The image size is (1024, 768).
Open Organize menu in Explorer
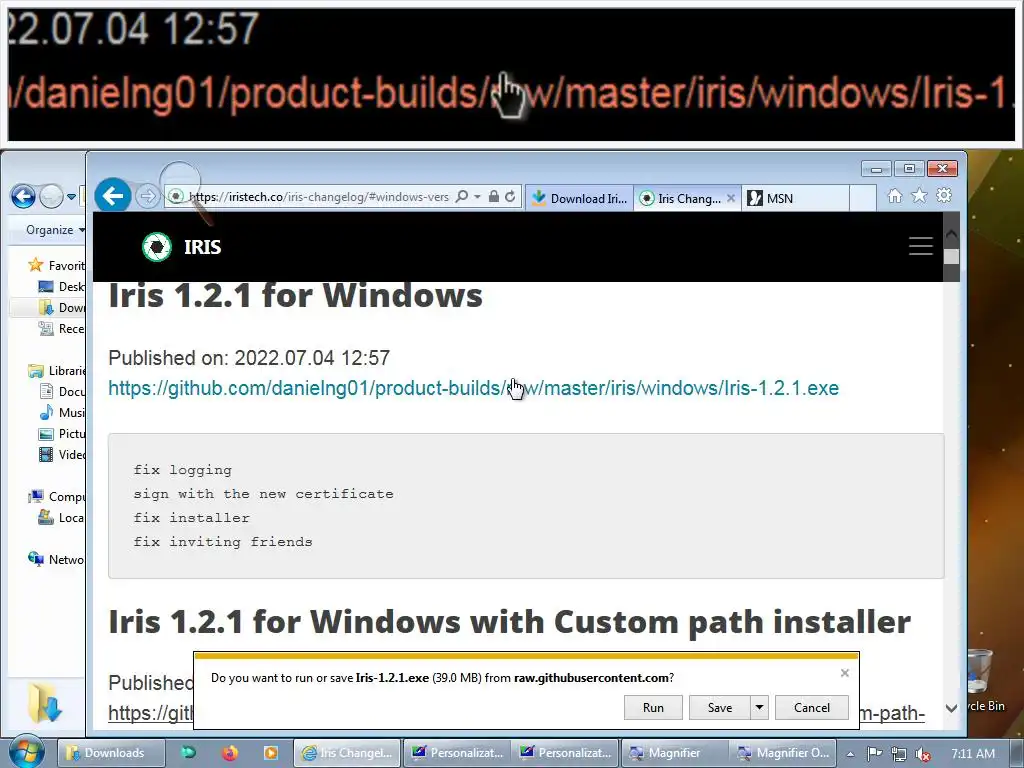(55, 230)
